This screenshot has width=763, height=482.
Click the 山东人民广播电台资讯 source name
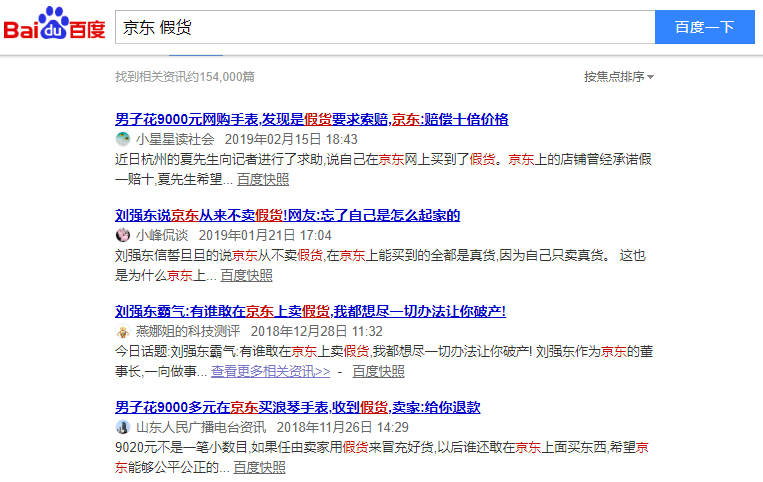[x=201, y=427]
